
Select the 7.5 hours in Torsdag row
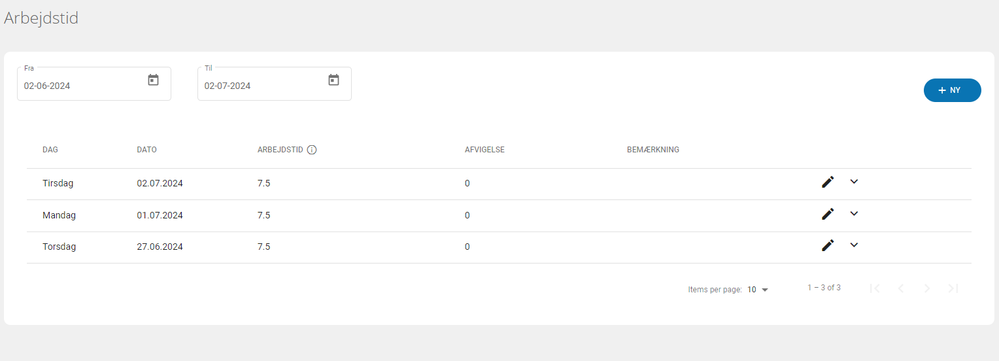[264, 246]
